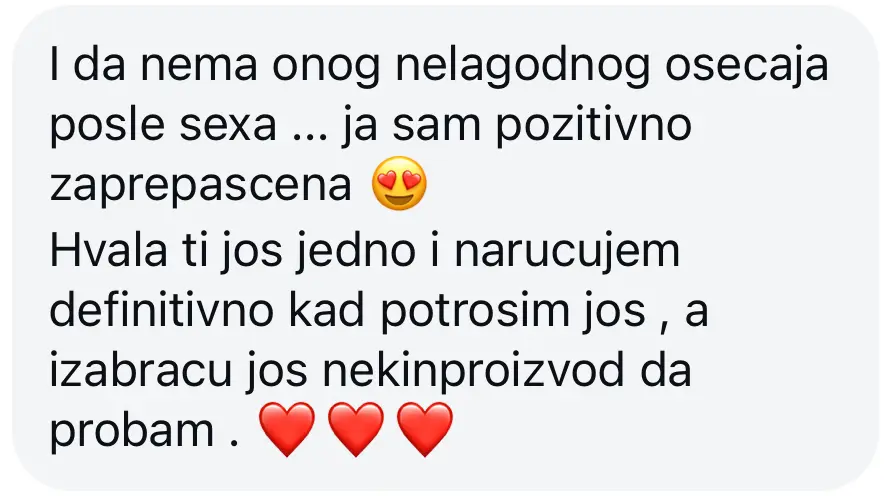Click the word "probam"
Screen dimensions: 890x496
132,432
